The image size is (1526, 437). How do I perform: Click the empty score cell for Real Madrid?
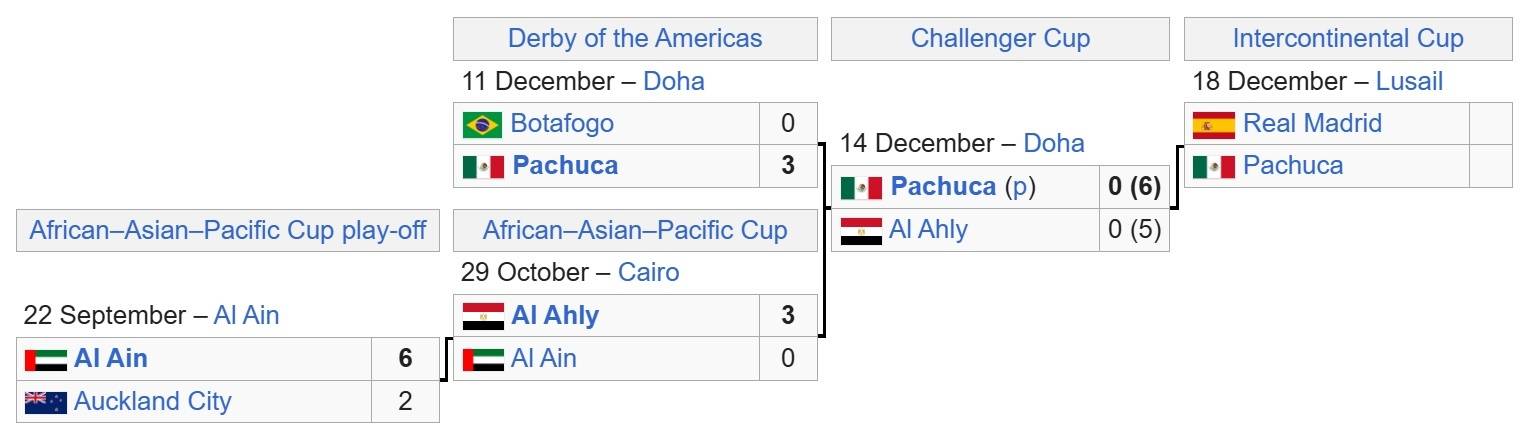click(1490, 124)
